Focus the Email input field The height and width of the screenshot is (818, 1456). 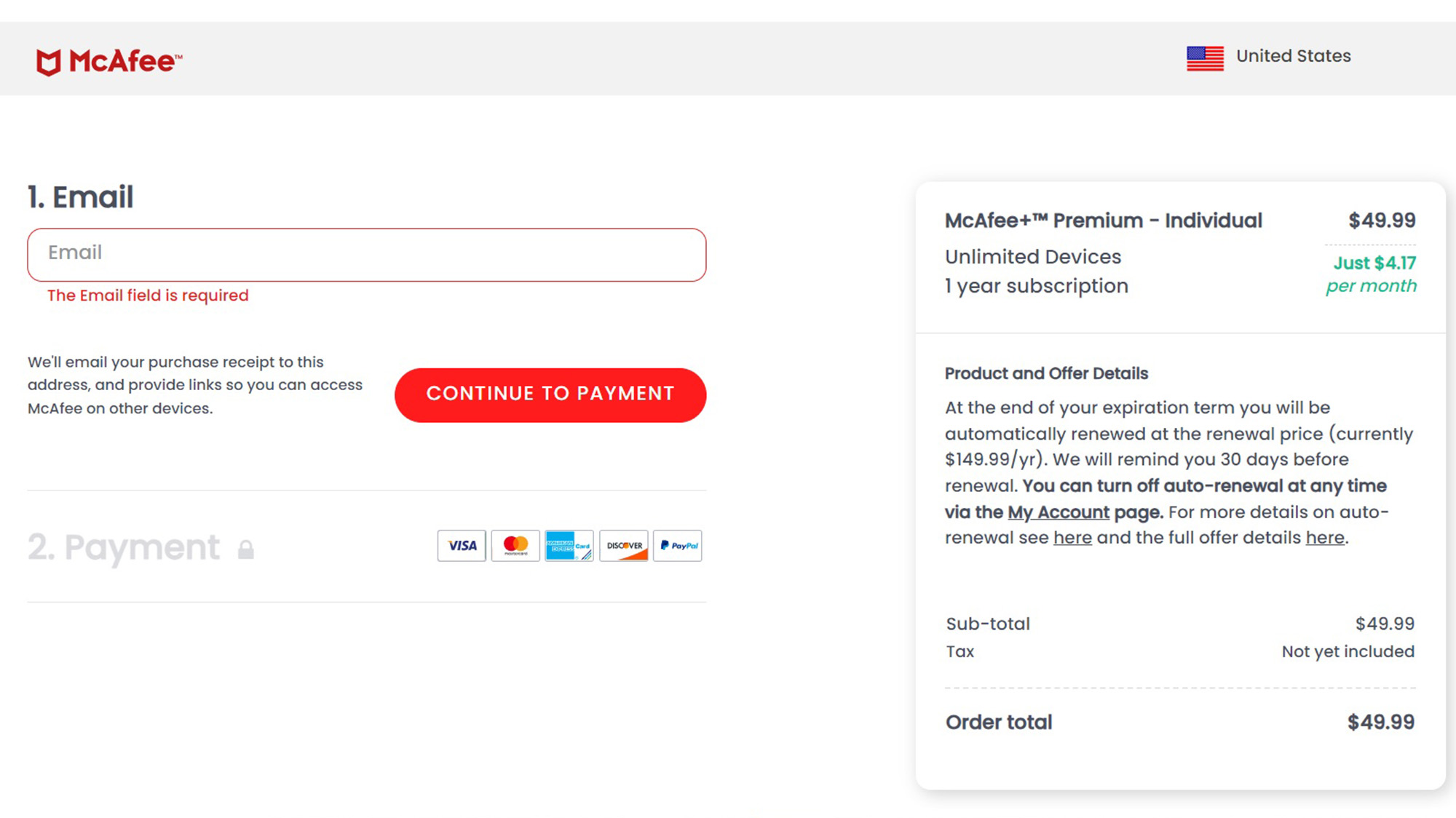367,255
